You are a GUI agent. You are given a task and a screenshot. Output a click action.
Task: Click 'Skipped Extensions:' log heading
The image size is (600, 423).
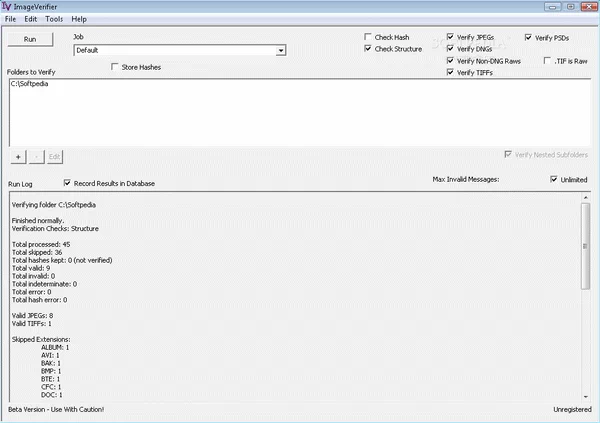[x=41, y=339]
